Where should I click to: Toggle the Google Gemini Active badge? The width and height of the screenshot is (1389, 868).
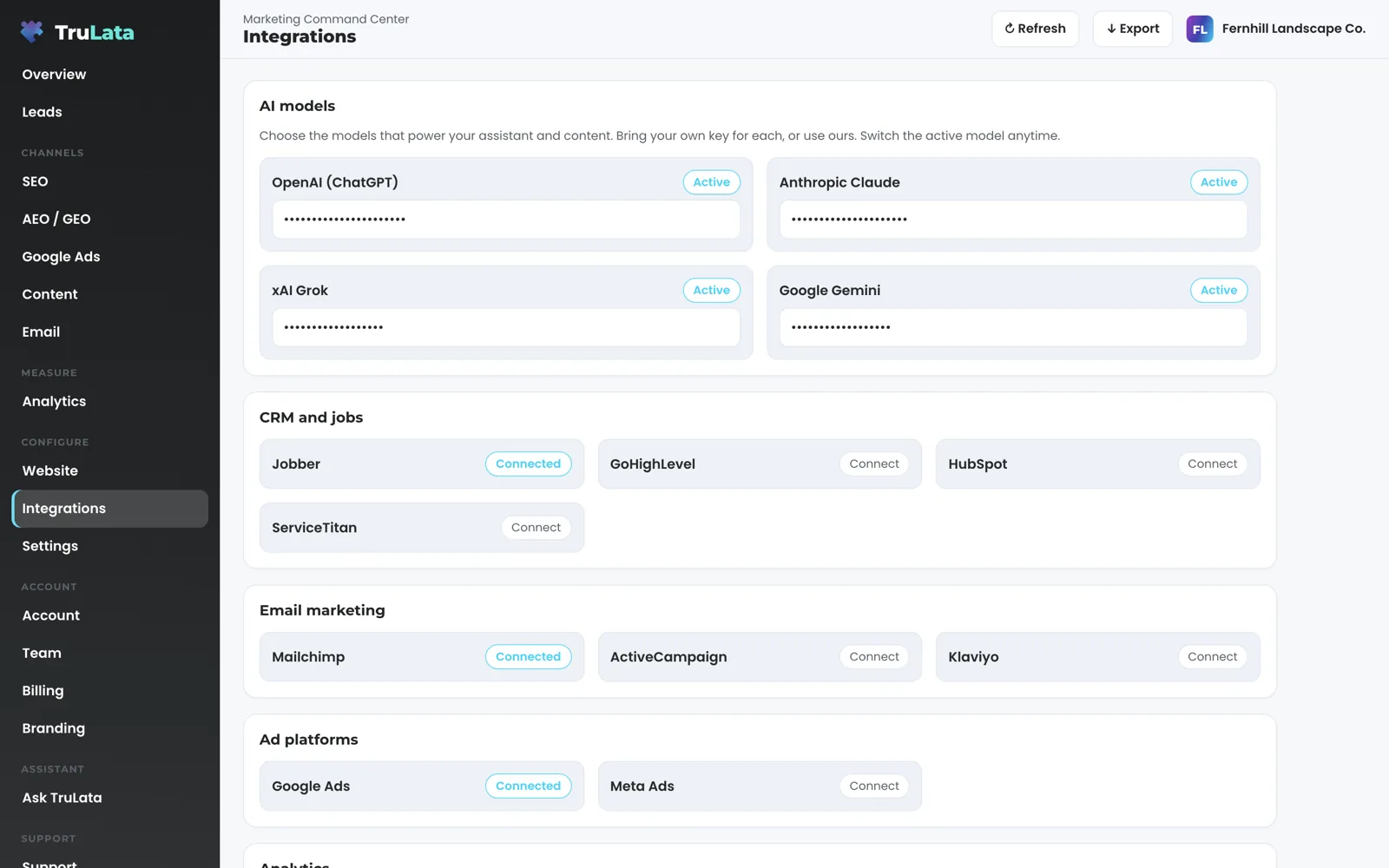(1219, 290)
